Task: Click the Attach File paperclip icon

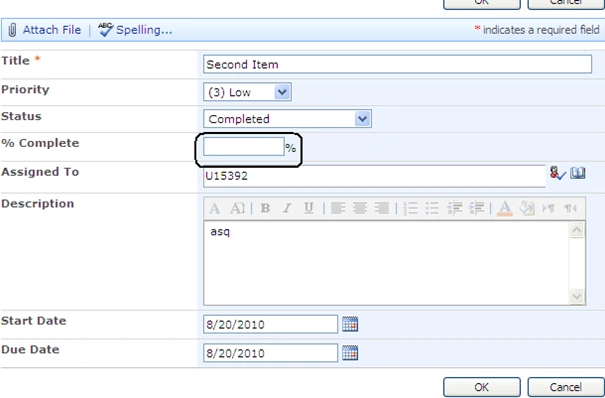Action: click(x=12, y=30)
